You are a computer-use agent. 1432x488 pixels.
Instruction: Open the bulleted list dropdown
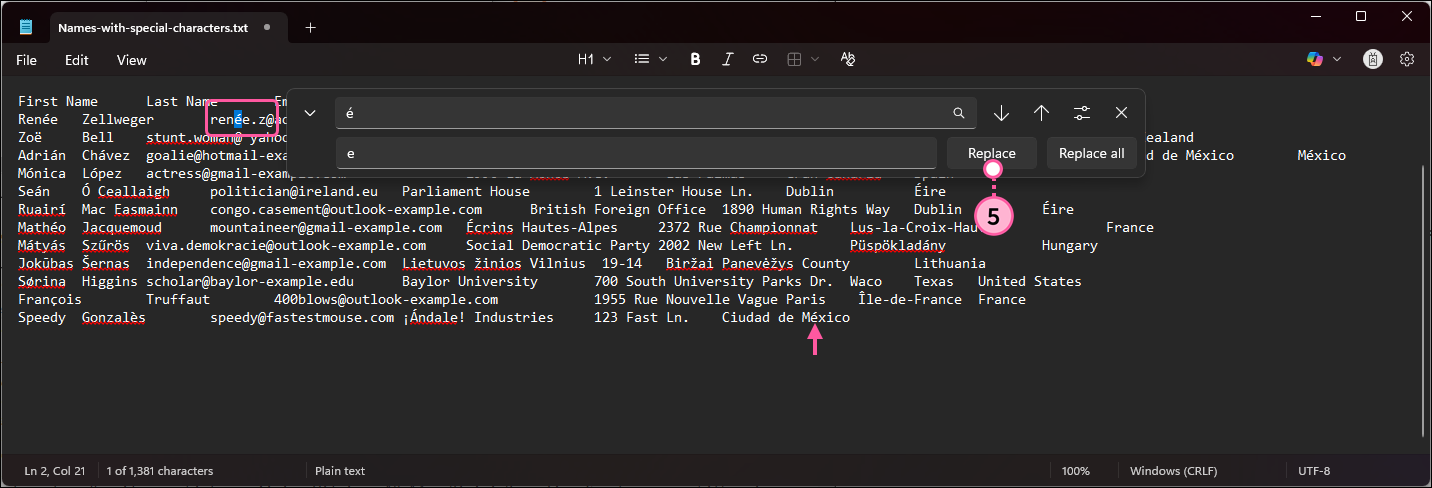651,60
